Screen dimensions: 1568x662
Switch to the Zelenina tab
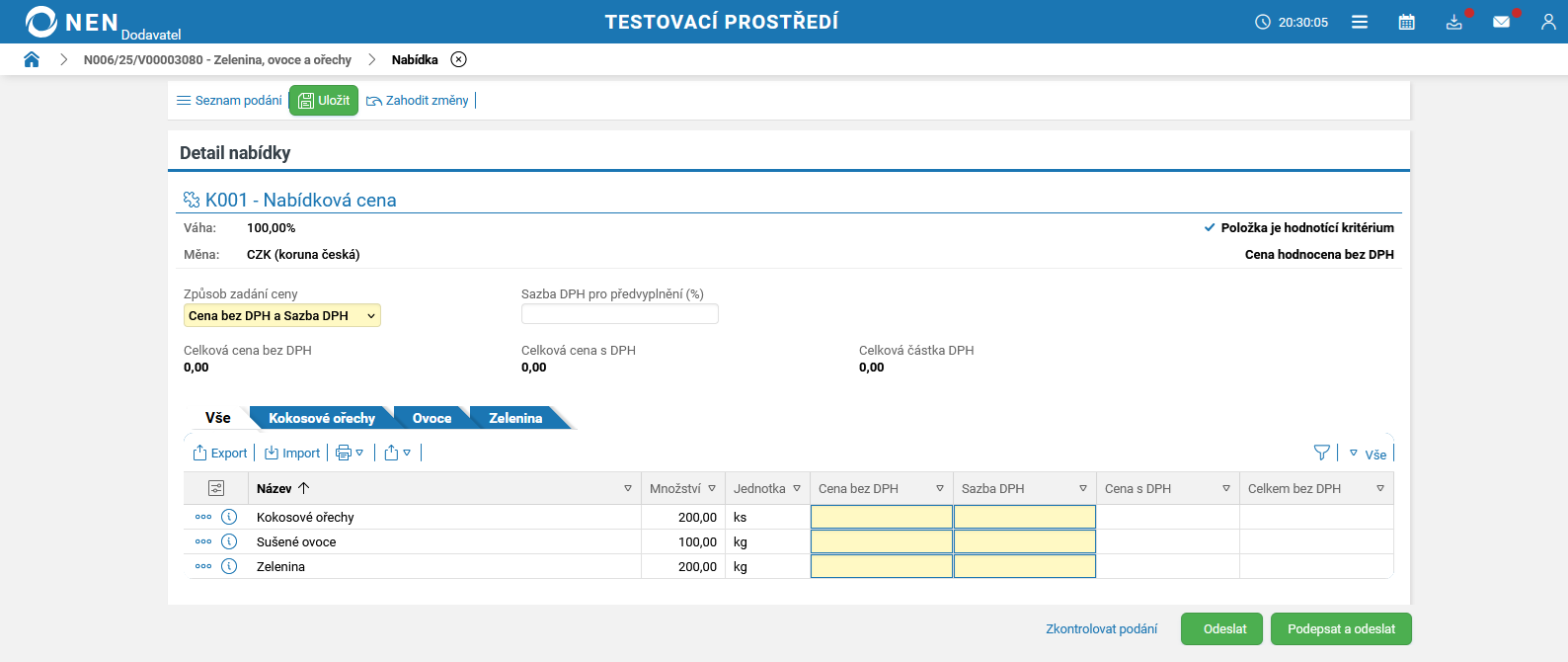515,418
